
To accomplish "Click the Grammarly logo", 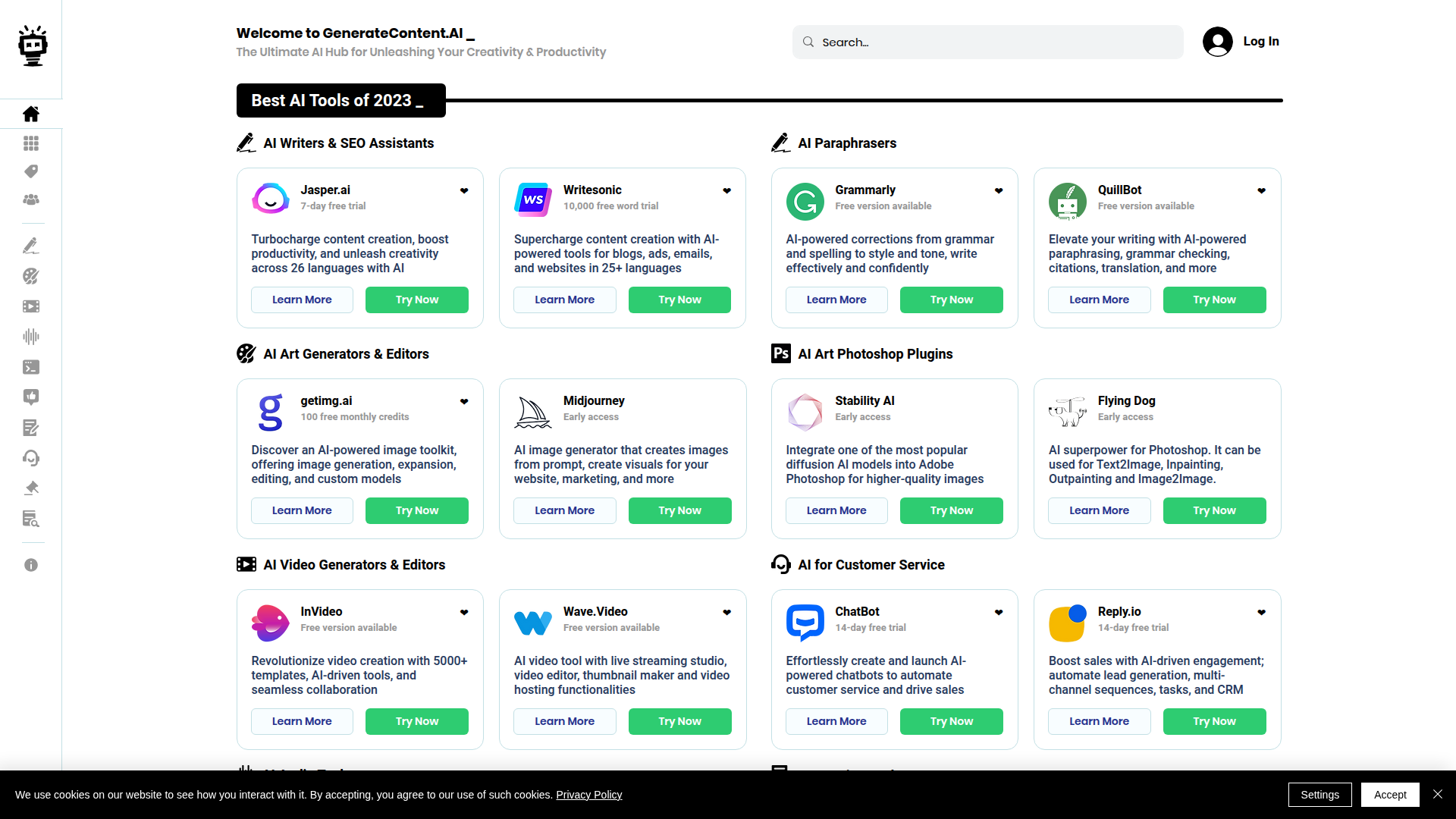I will coord(805,202).
